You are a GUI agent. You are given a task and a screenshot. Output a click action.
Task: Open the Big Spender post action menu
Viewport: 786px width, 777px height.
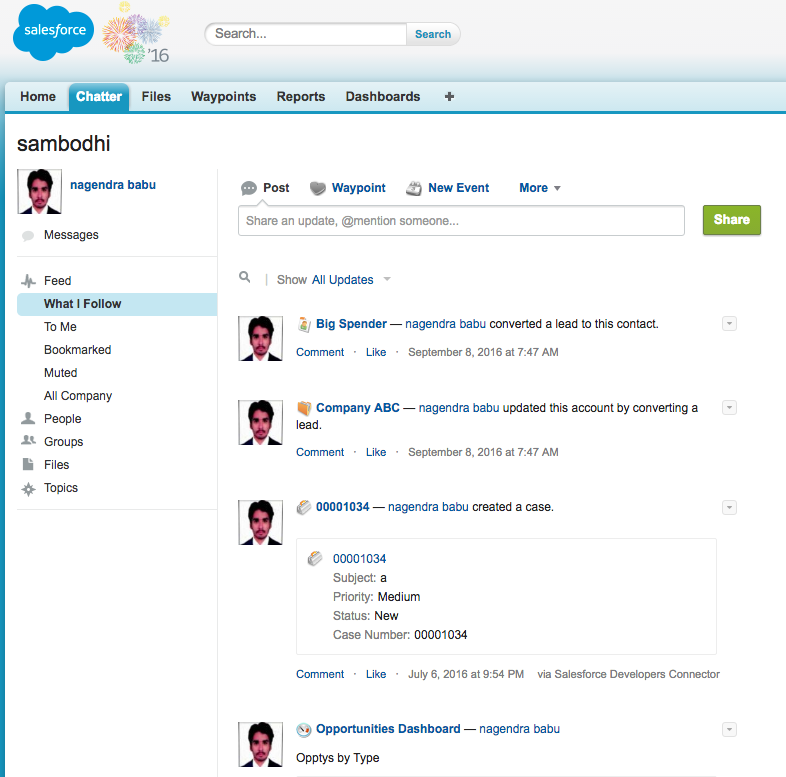coord(729,323)
